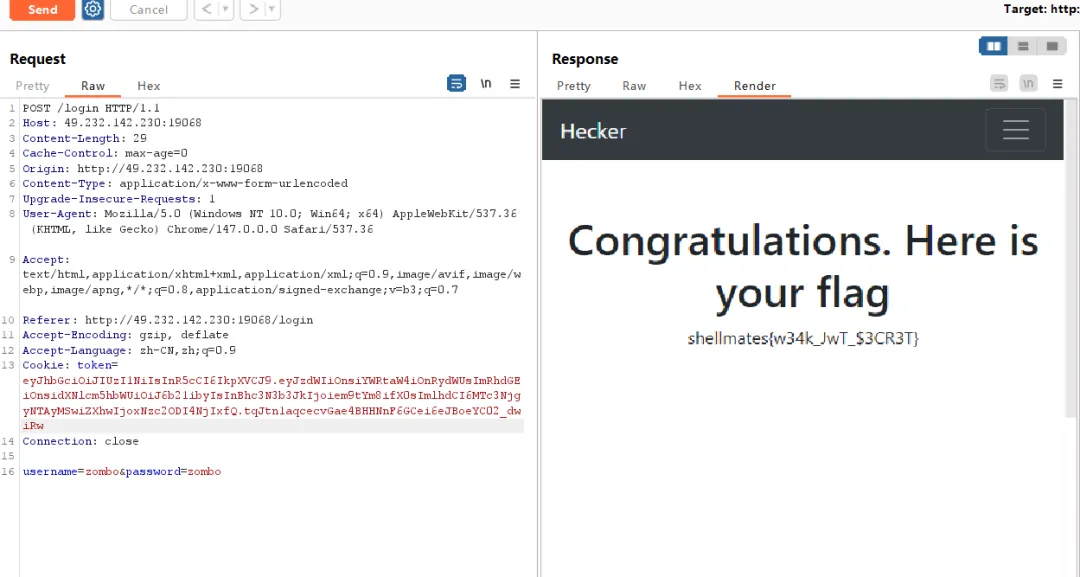This screenshot has height=577, width=1080.
Task: Click Cookie: token= header line
Action: pos(70,366)
